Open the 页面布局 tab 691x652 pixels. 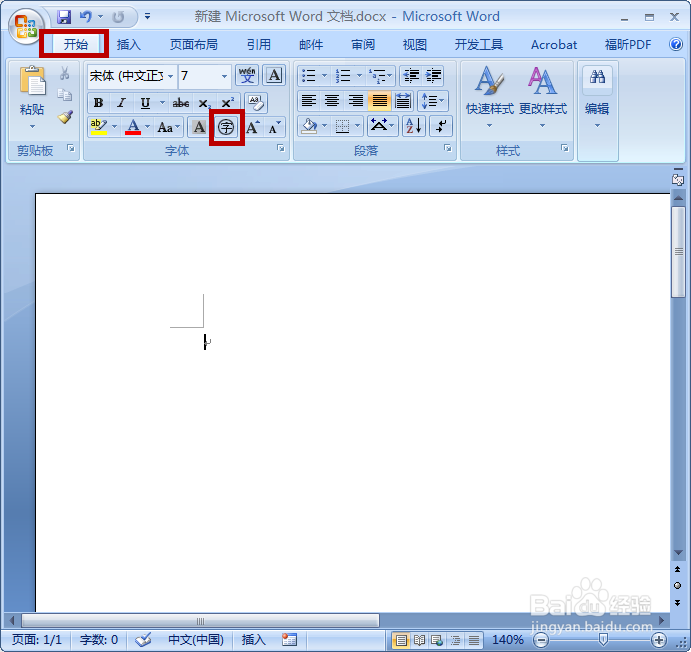pyautogui.click(x=194, y=44)
